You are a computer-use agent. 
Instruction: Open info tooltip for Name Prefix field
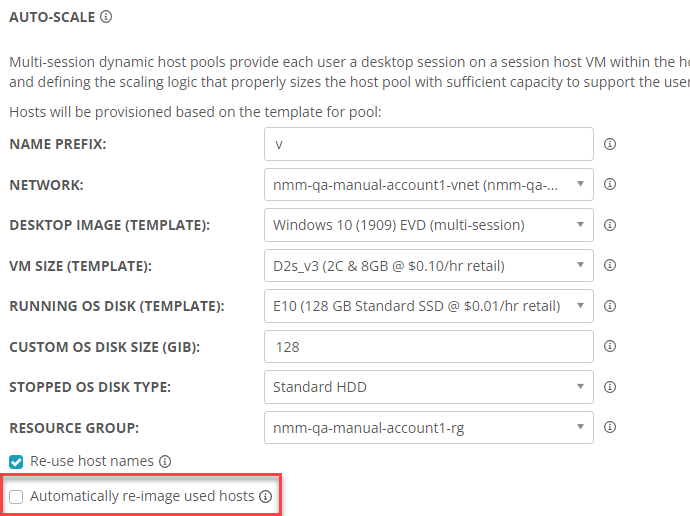click(609, 144)
